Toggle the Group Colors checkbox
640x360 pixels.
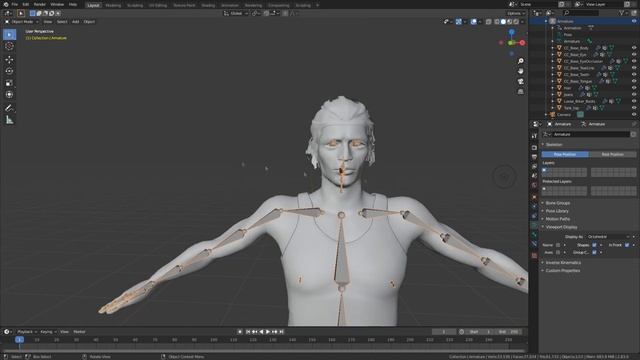tap(594, 253)
